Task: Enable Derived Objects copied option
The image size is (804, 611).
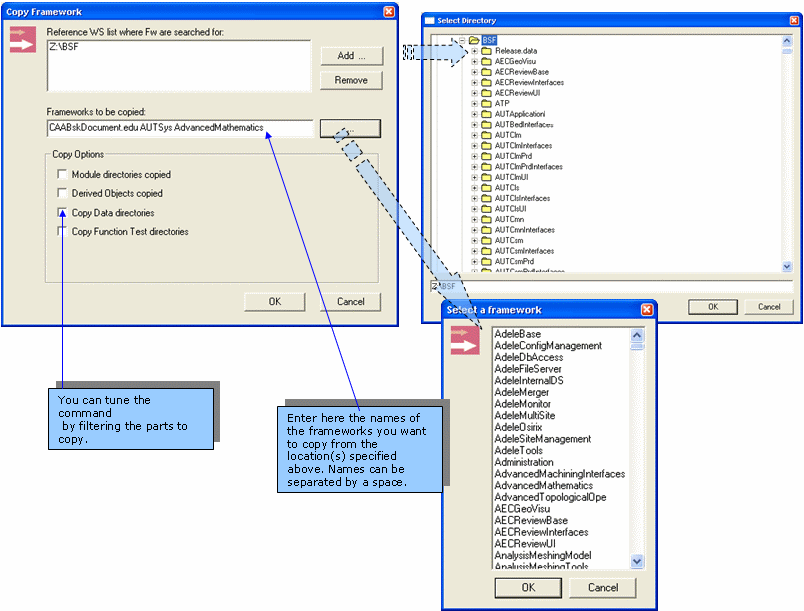Action: coord(62,193)
